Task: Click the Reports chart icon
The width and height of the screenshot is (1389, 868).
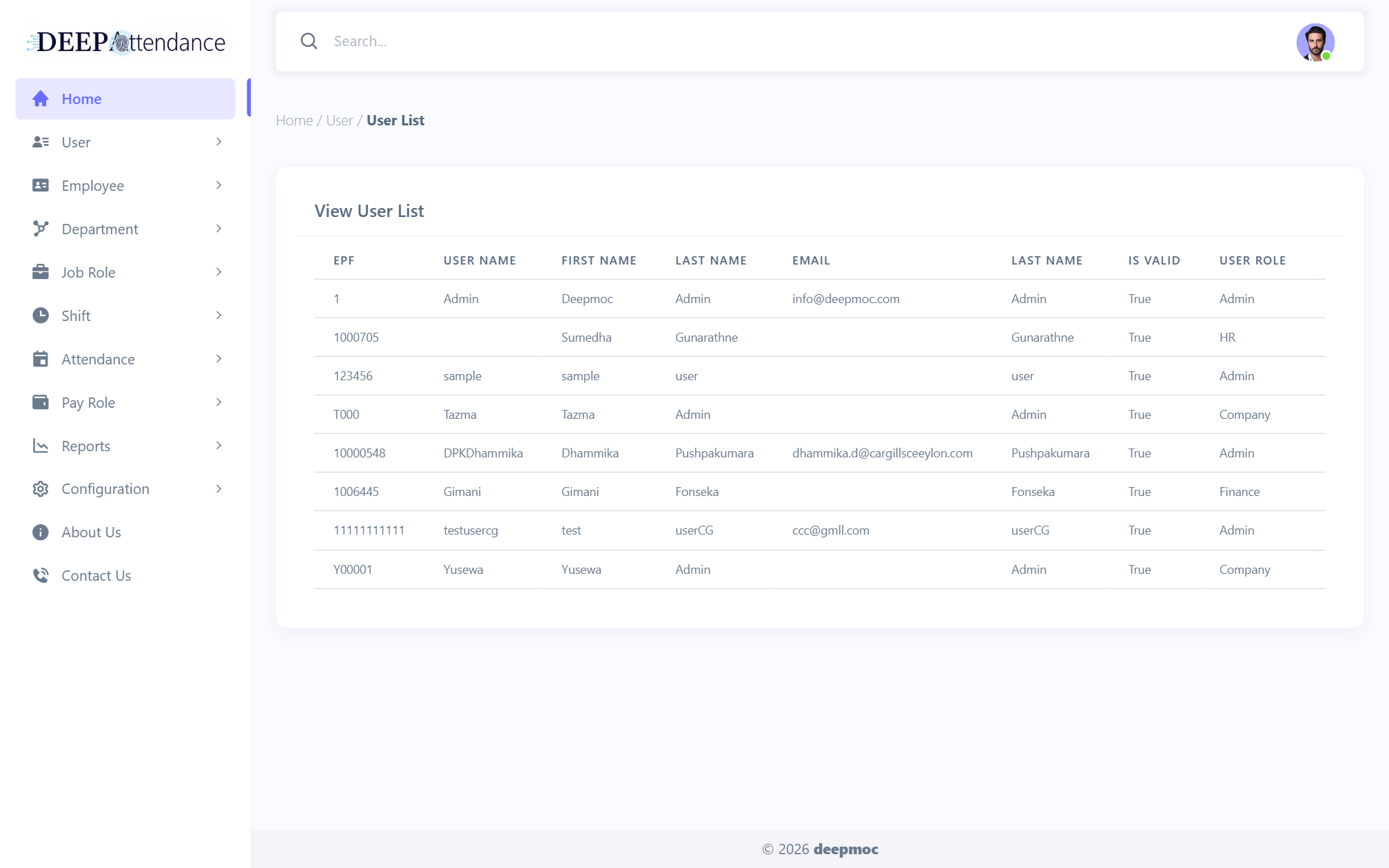Action: [41, 446]
